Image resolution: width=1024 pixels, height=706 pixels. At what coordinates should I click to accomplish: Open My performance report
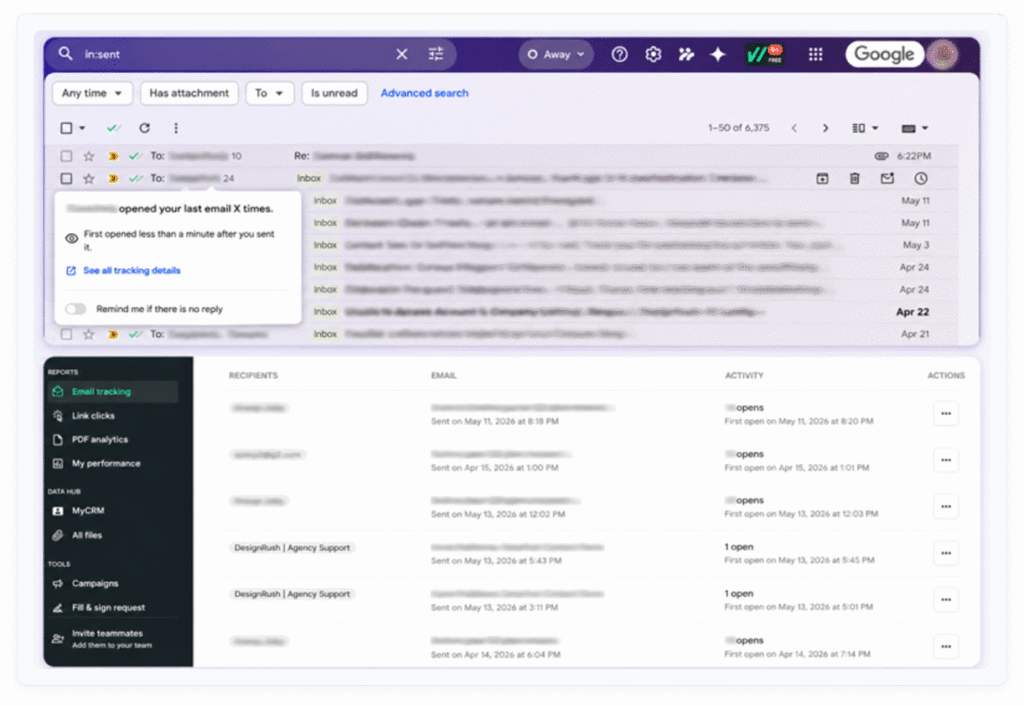tap(106, 464)
